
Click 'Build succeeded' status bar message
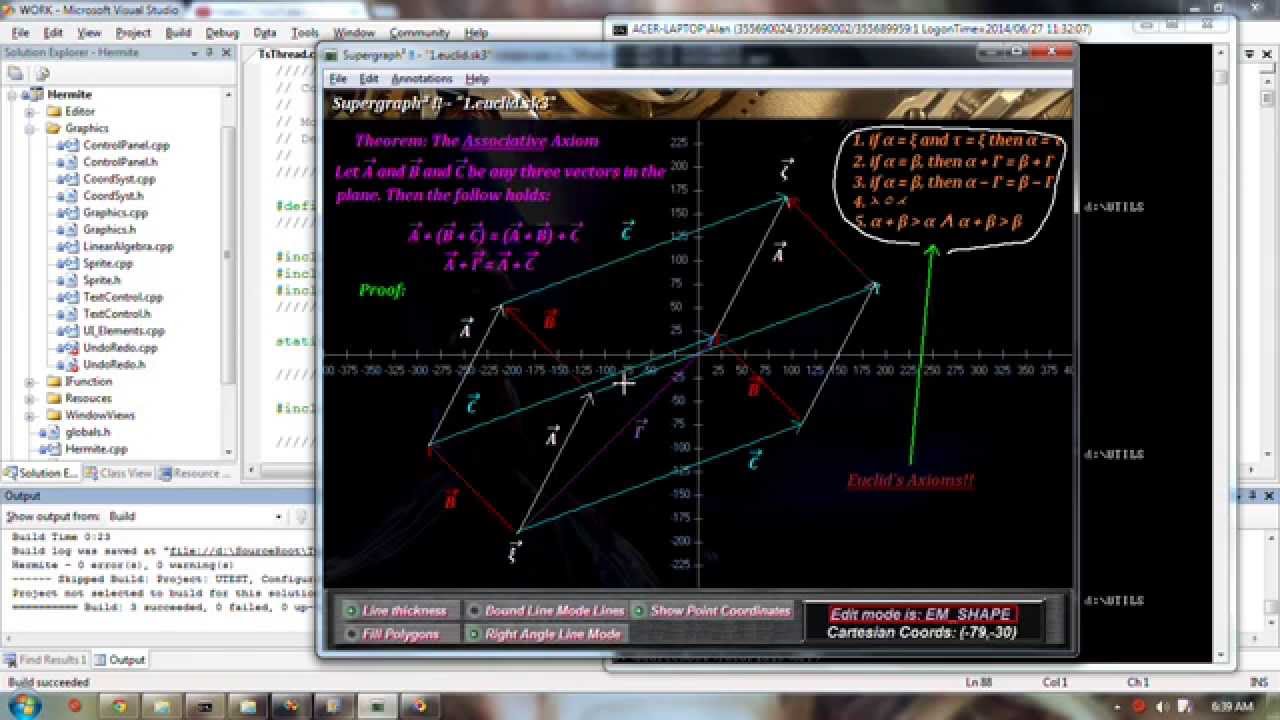(x=48, y=682)
